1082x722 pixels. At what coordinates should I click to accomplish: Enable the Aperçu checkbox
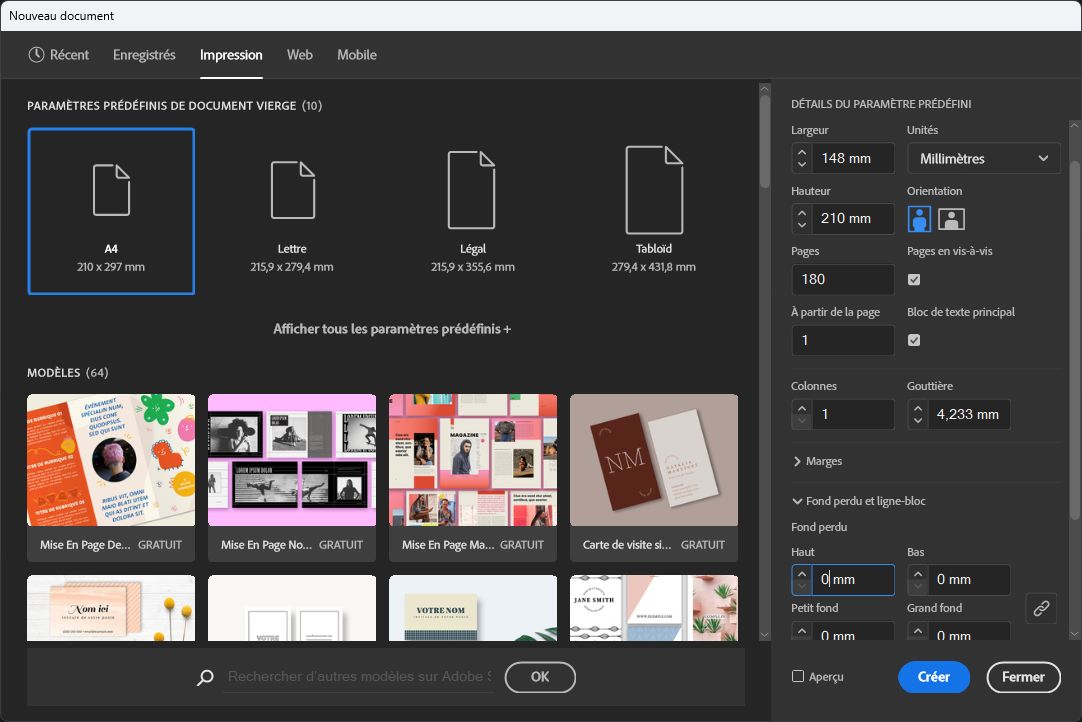798,676
